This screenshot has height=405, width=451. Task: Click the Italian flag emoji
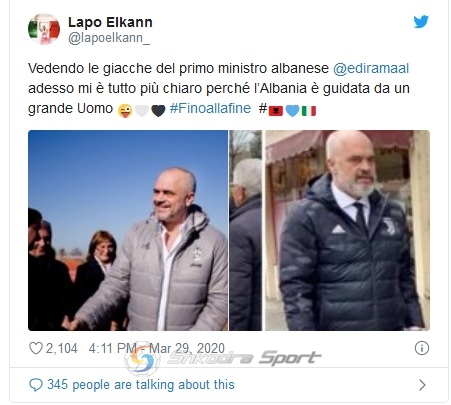click(309, 111)
